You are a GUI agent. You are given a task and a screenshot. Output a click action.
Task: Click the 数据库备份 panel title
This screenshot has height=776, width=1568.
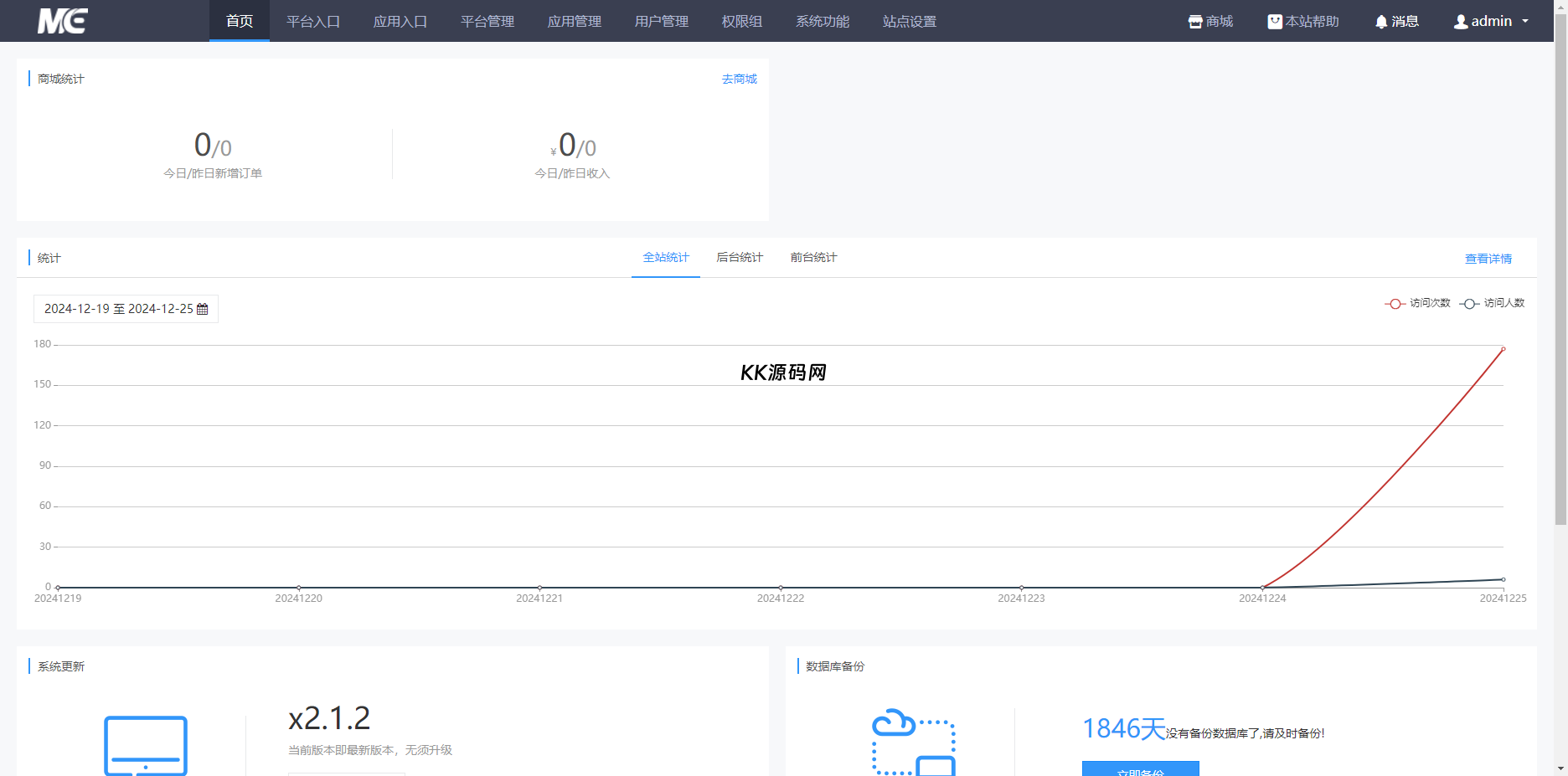(x=835, y=666)
